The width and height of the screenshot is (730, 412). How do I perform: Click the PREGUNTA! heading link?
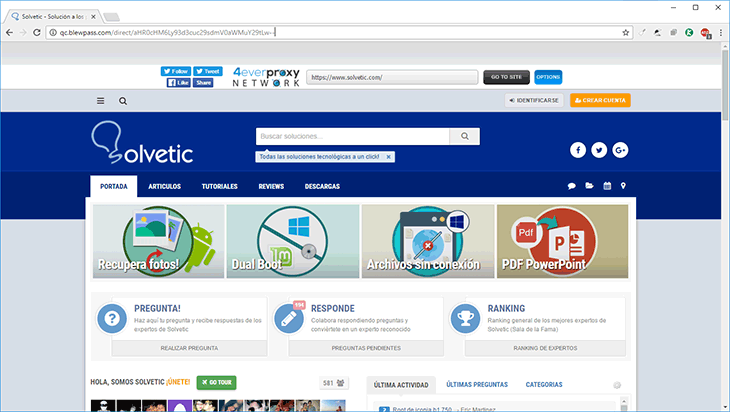click(157, 308)
